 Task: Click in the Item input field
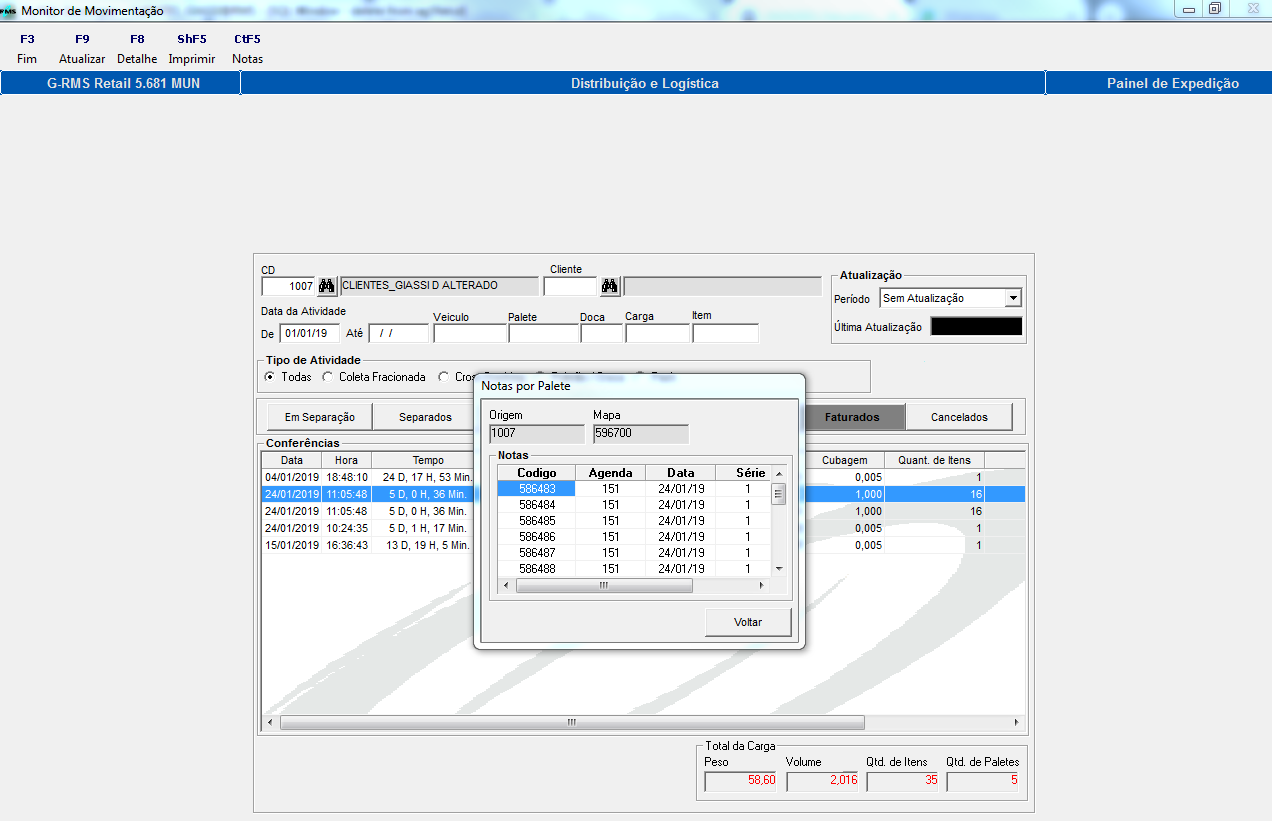[x=725, y=333]
